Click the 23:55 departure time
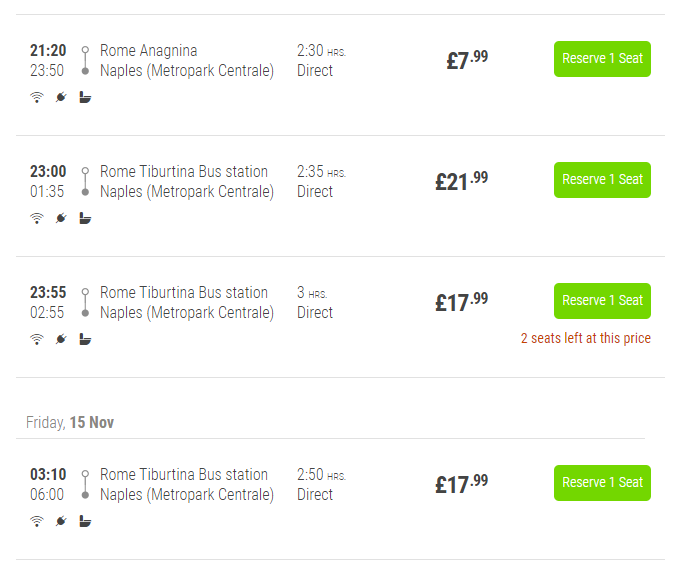 tap(48, 293)
